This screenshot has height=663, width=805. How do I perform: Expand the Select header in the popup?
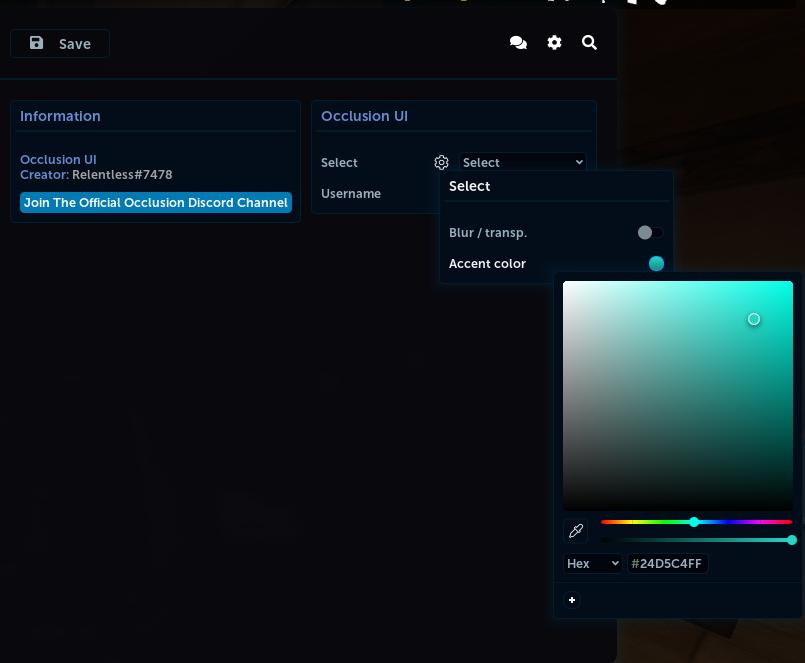(x=470, y=186)
